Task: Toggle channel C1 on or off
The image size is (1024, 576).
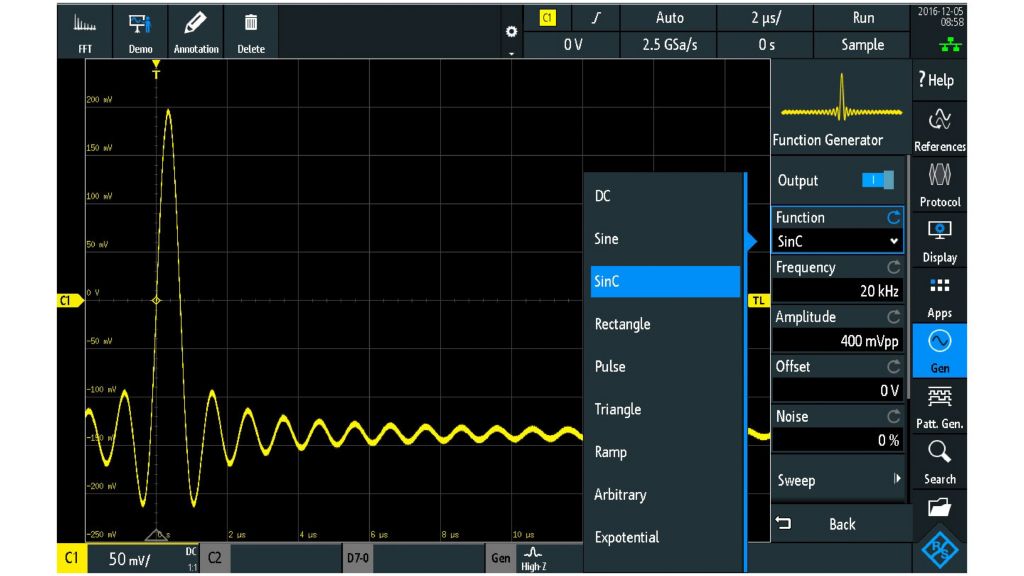Action: (71, 560)
